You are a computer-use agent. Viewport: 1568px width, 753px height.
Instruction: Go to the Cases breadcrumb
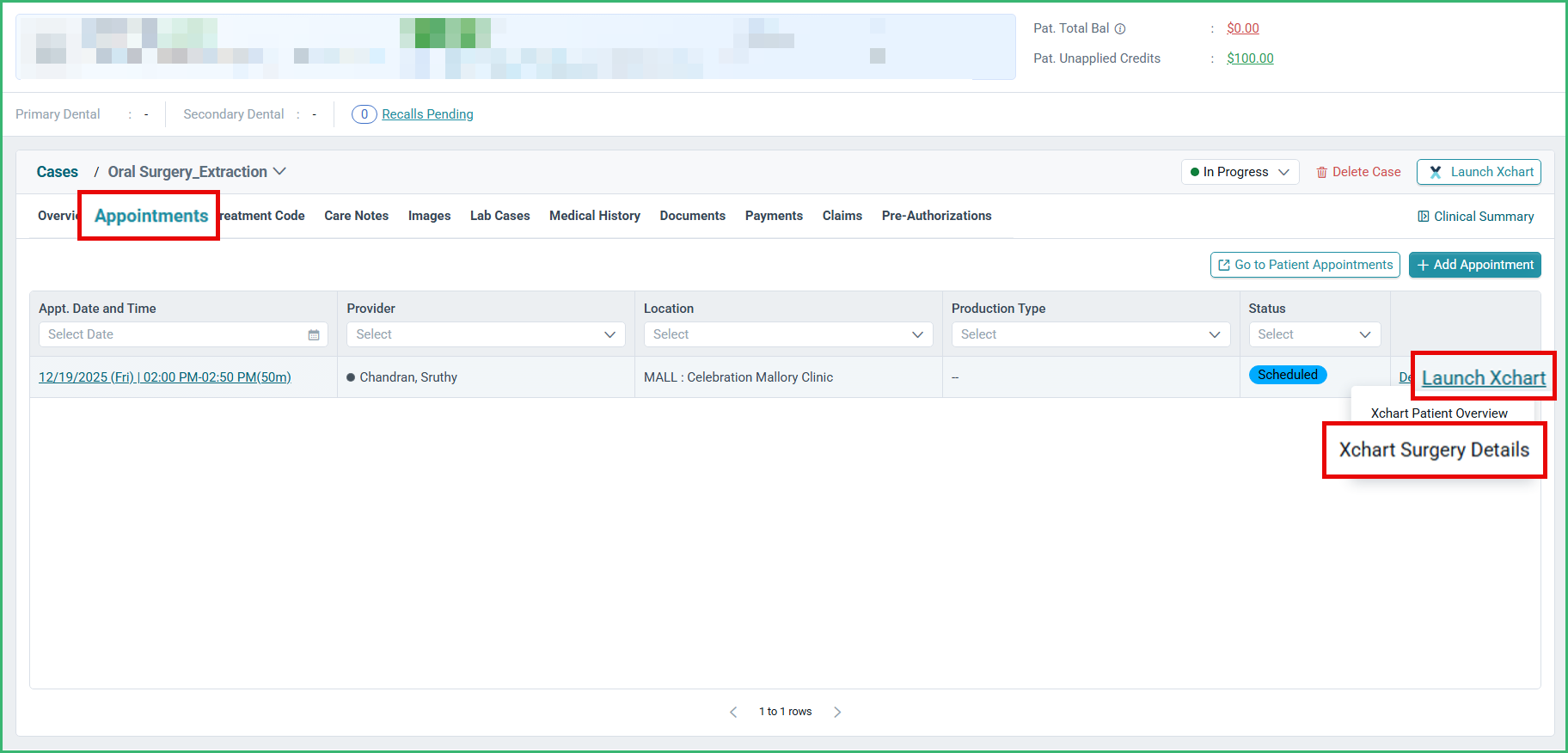pyautogui.click(x=58, y=172)
